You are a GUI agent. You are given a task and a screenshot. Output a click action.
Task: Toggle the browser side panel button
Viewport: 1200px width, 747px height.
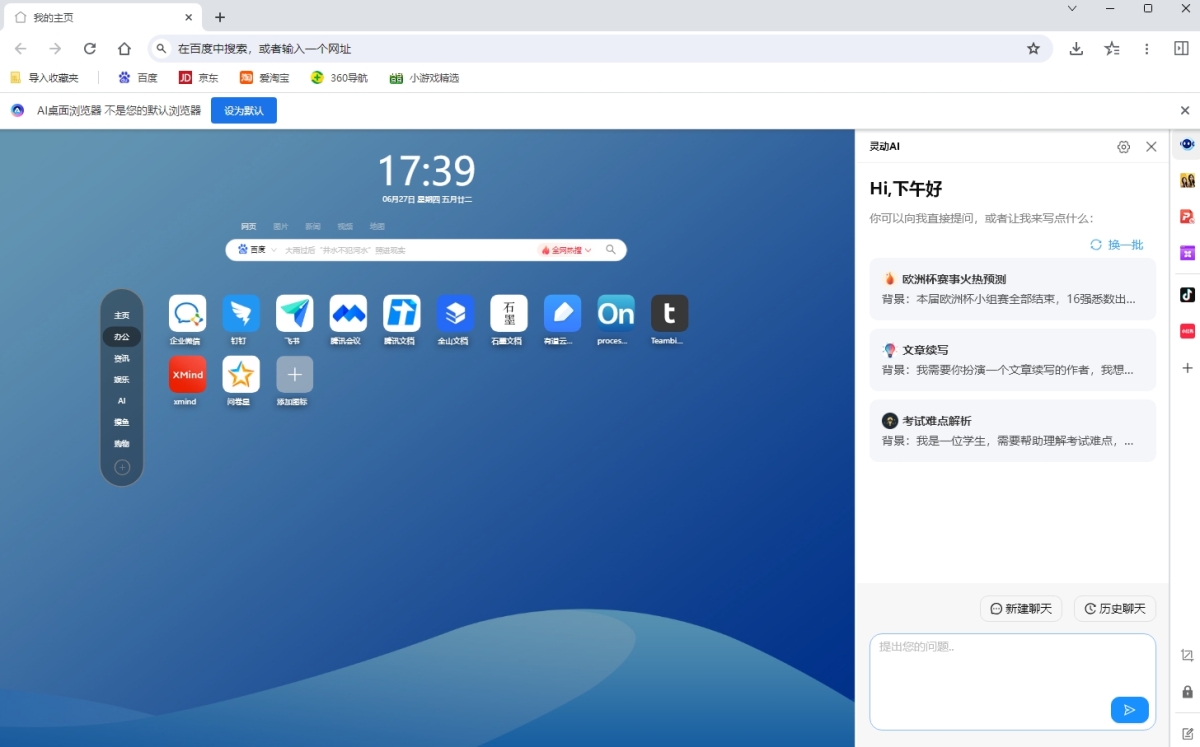click(x=1181, y=49)
